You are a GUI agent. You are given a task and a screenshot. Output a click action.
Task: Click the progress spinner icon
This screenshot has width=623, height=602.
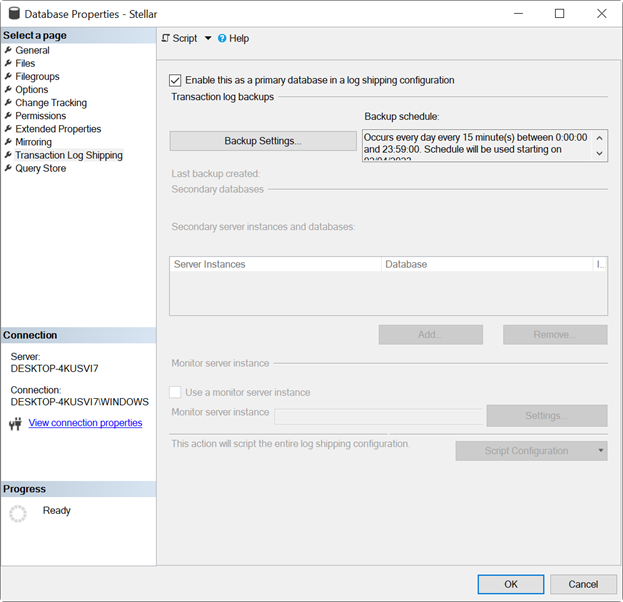pos(18,513)
